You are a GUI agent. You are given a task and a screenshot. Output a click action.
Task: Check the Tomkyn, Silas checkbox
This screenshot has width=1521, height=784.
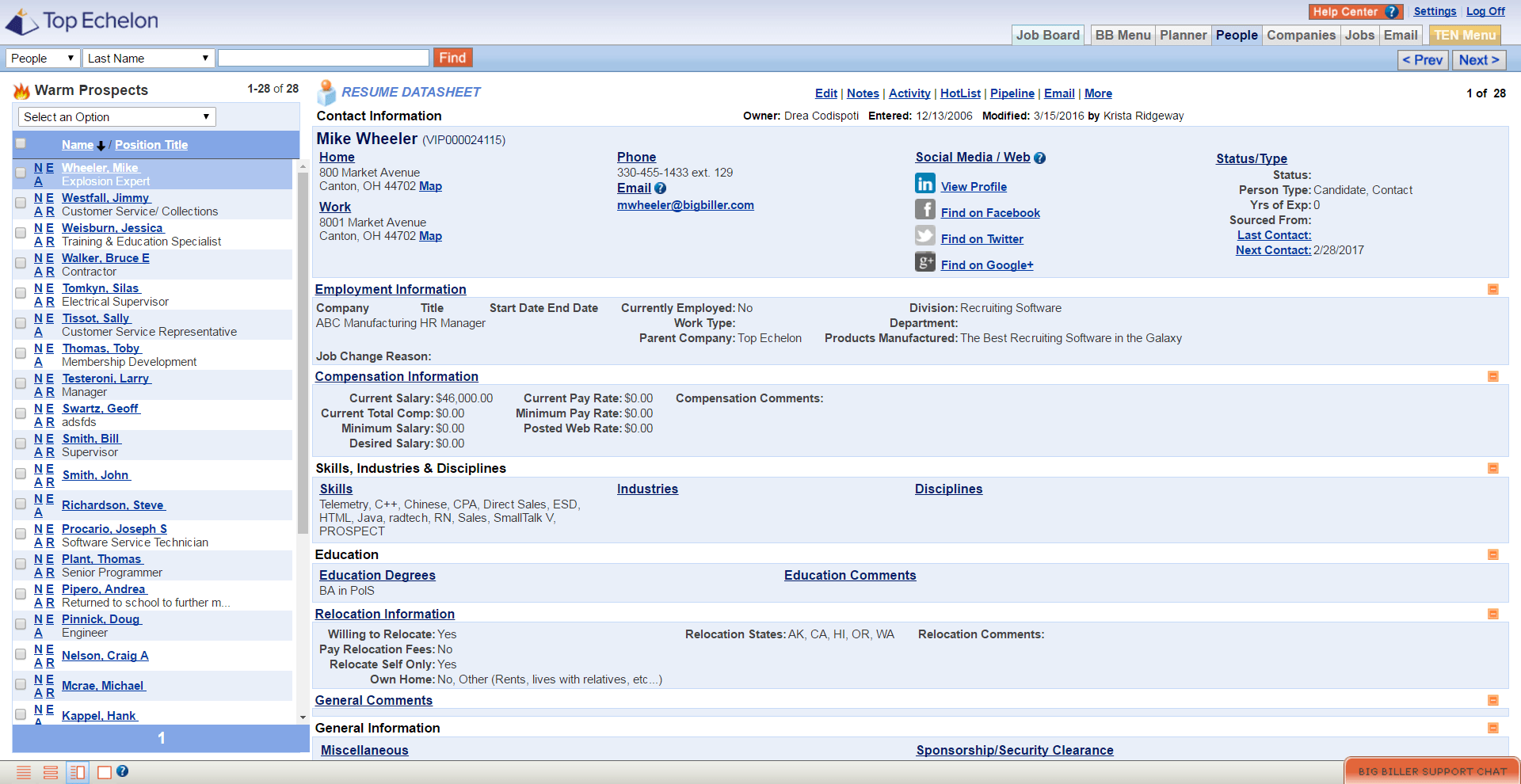coord(21,293)
